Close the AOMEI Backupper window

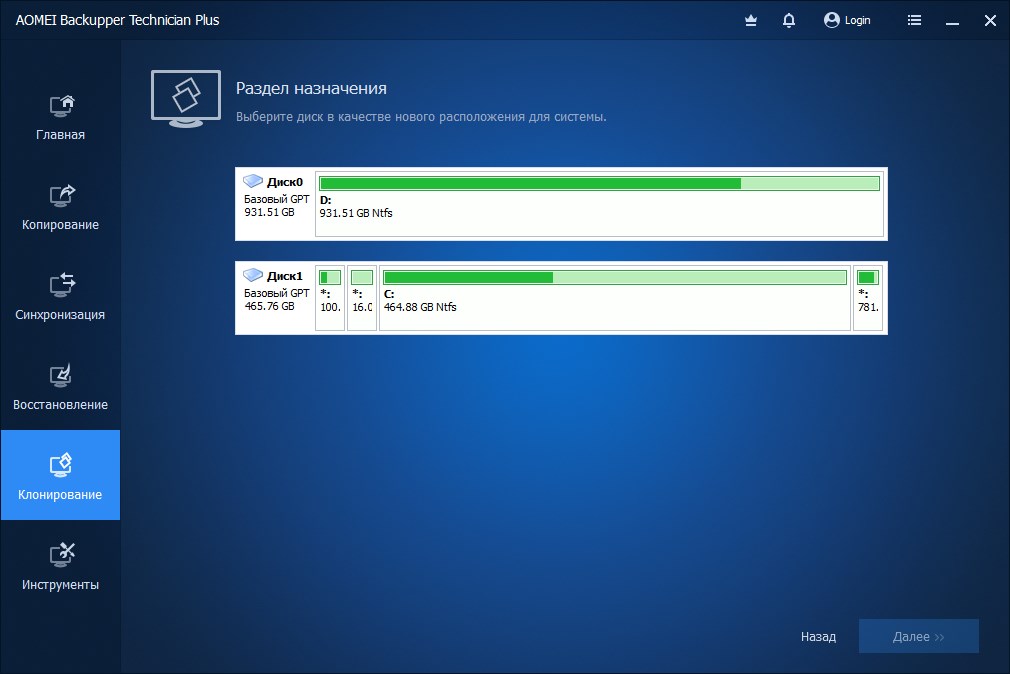[x=991, y=21]
